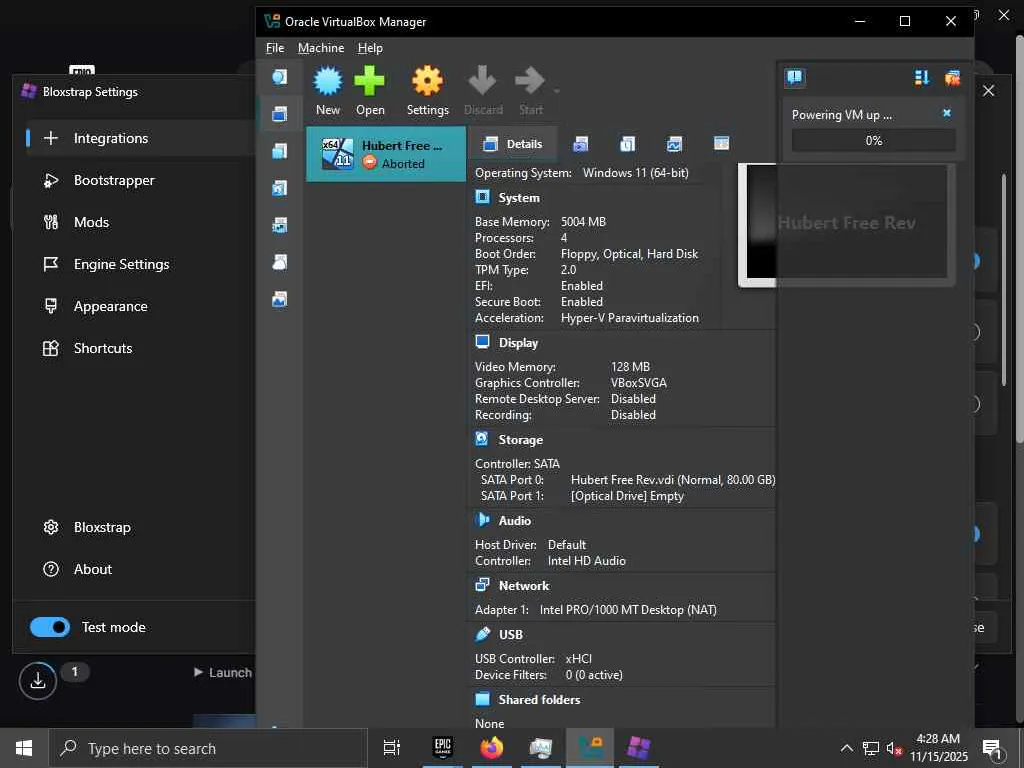Click the Shared folders section heading

[539, 699]
